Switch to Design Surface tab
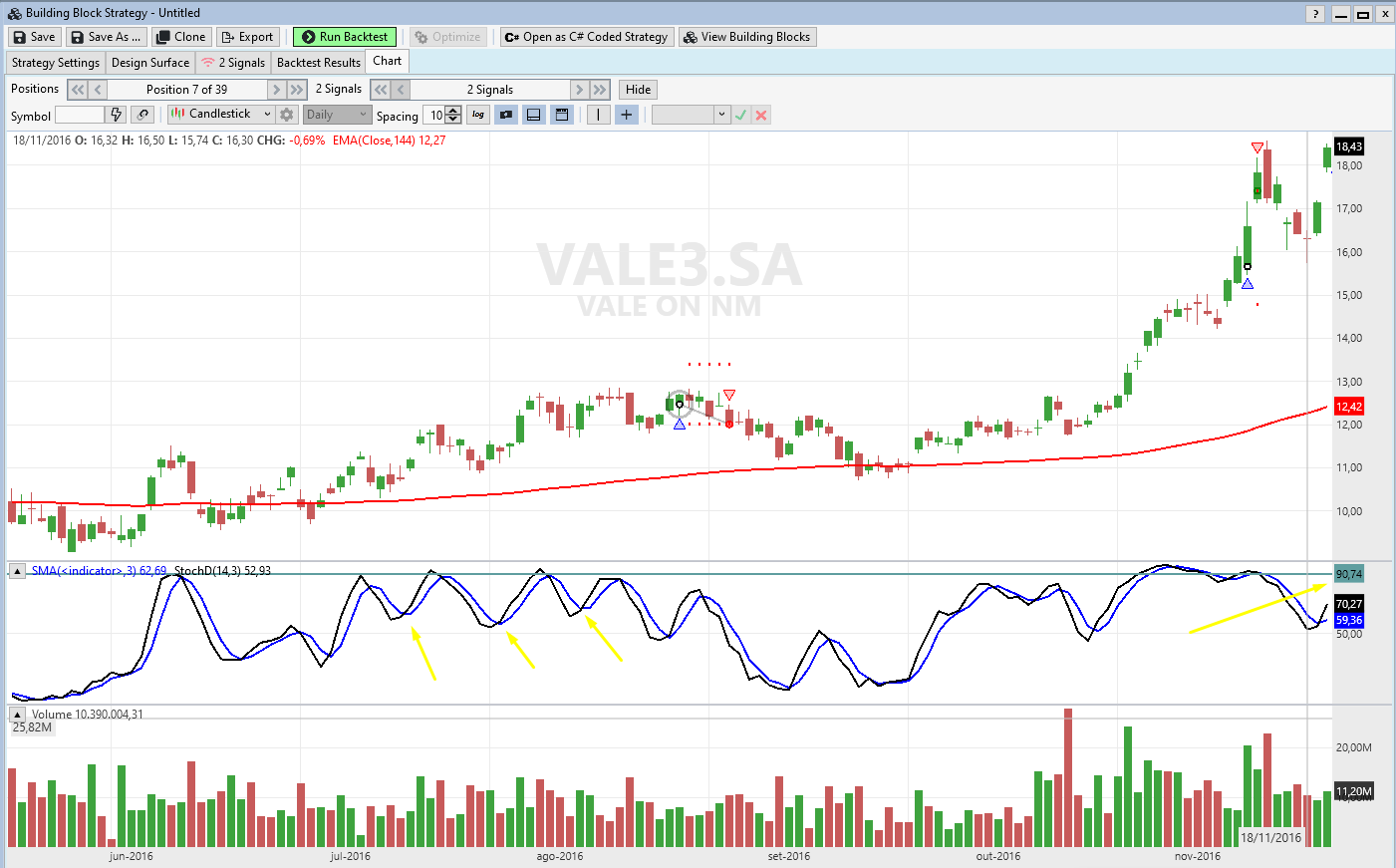1396x868 pixels. [149, 62]
